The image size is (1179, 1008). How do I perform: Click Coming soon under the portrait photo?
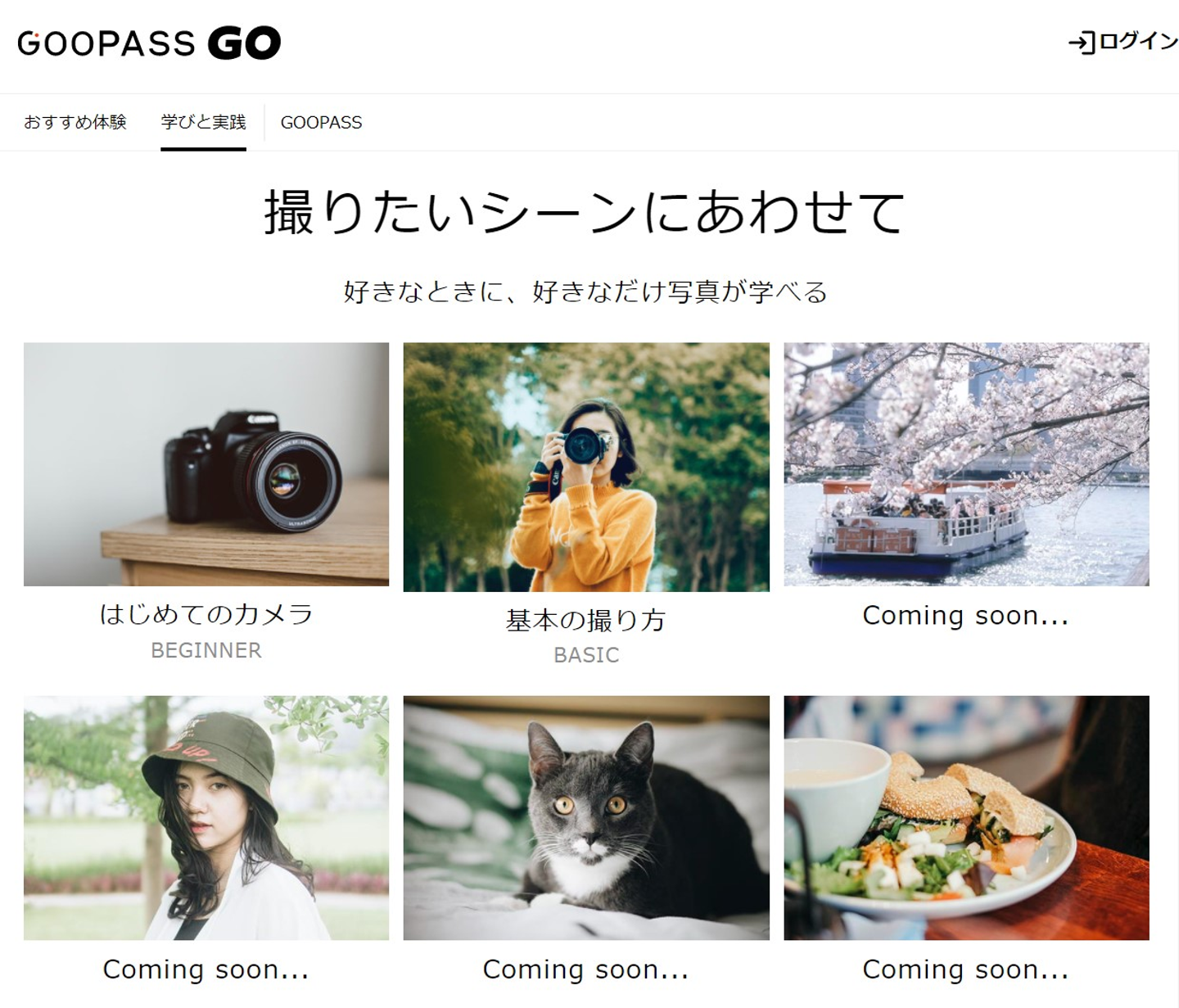click(x=206, y=970)
